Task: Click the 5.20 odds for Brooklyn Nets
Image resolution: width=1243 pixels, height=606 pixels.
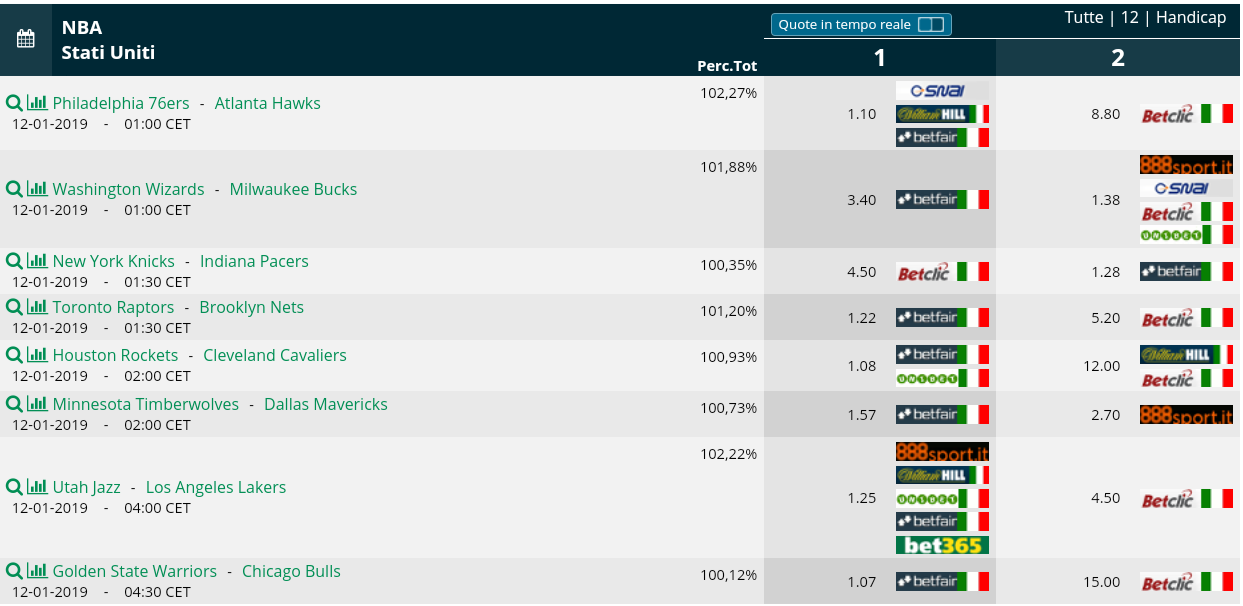Action: (x=1105, y=318)
